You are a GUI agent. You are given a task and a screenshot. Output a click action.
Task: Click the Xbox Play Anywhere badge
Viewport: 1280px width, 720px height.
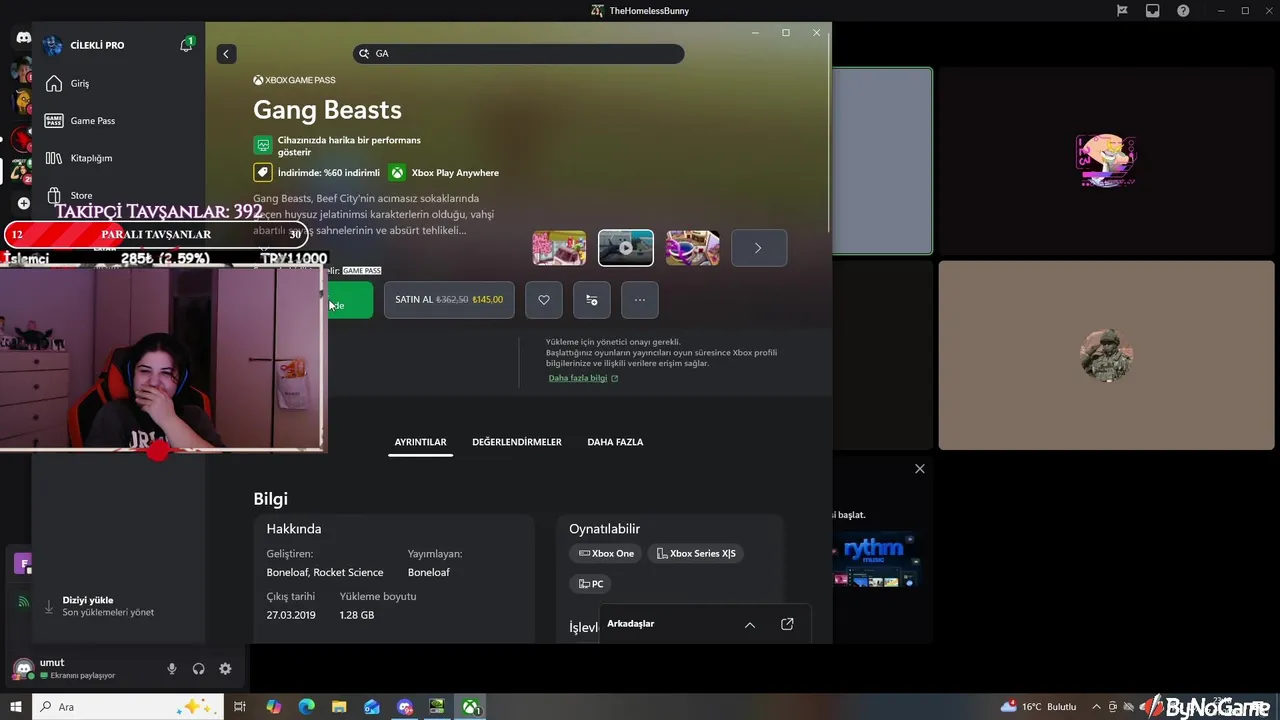click(444, 173)
